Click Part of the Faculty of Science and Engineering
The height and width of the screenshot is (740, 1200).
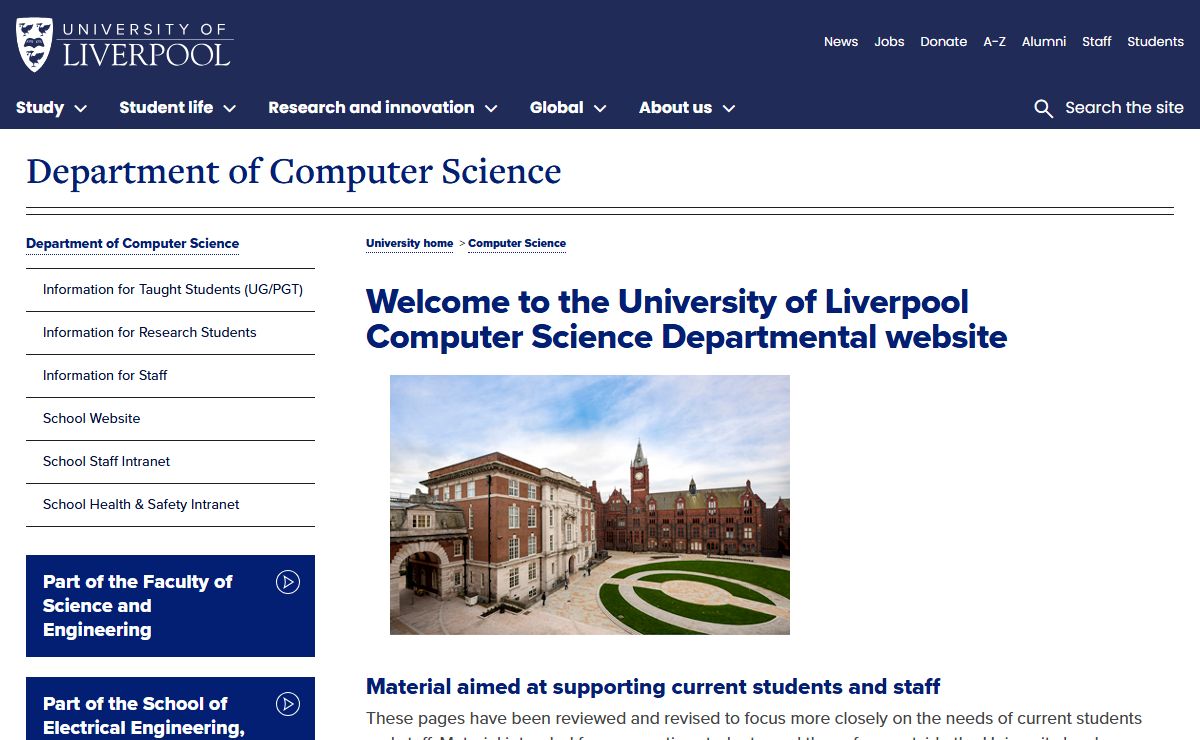pyautogui.click(x=170, y=606)
